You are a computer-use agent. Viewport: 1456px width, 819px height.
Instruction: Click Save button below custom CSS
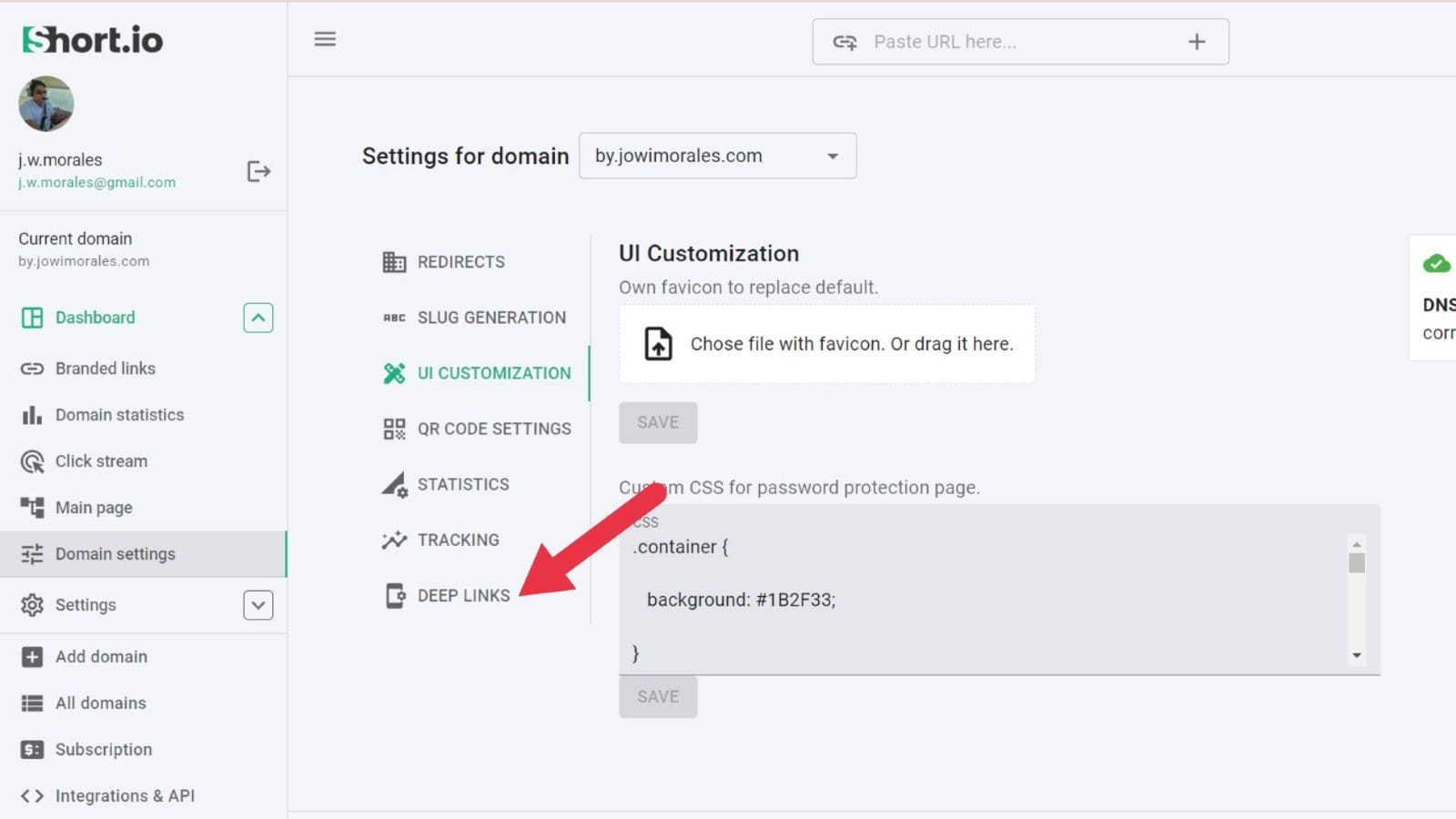pos(658,697)
